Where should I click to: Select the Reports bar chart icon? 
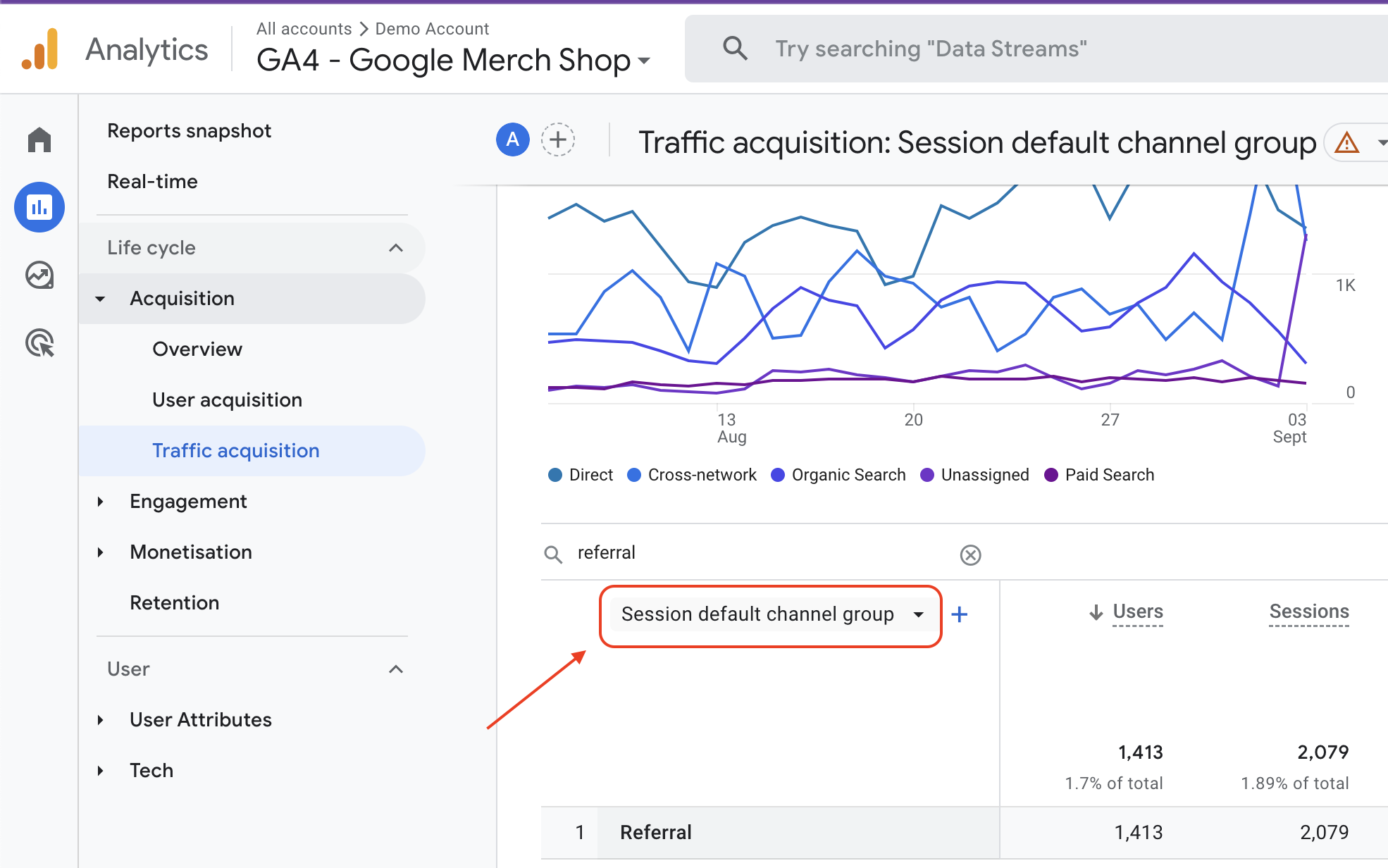pos(39,207)
